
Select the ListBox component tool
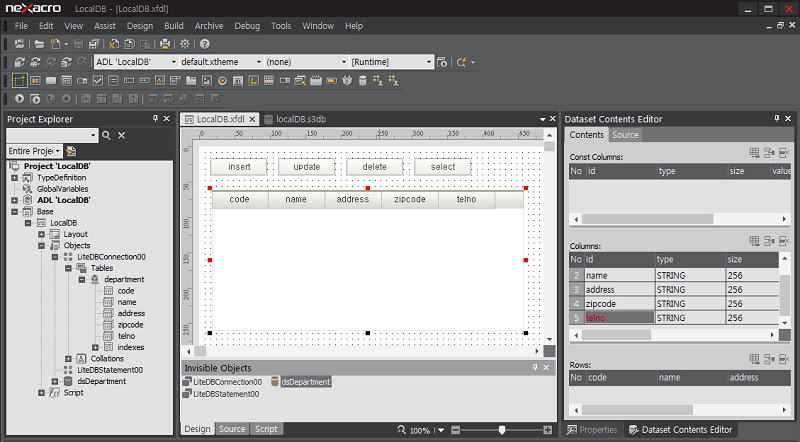(113, 81)
